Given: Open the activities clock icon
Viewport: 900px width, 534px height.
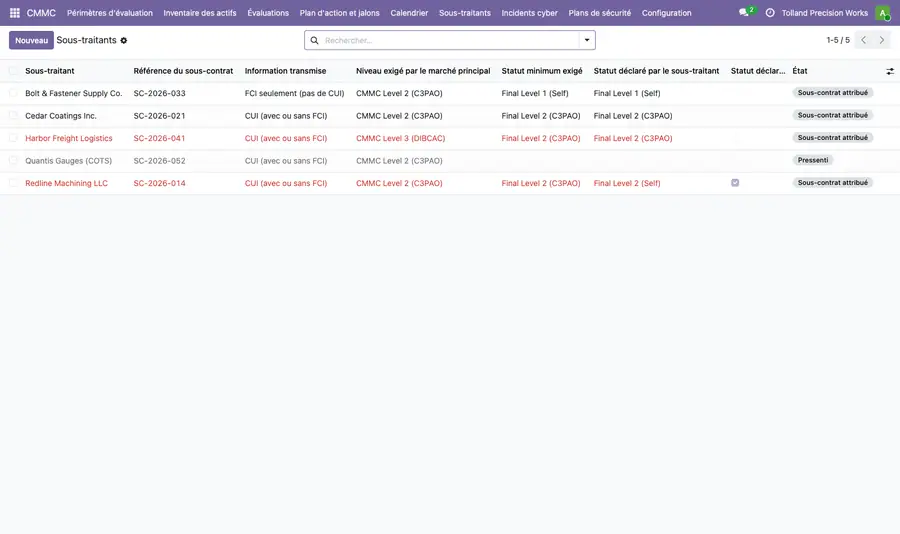Looking at the screenshot, I should pyautogui.click(x=770, y=13).
